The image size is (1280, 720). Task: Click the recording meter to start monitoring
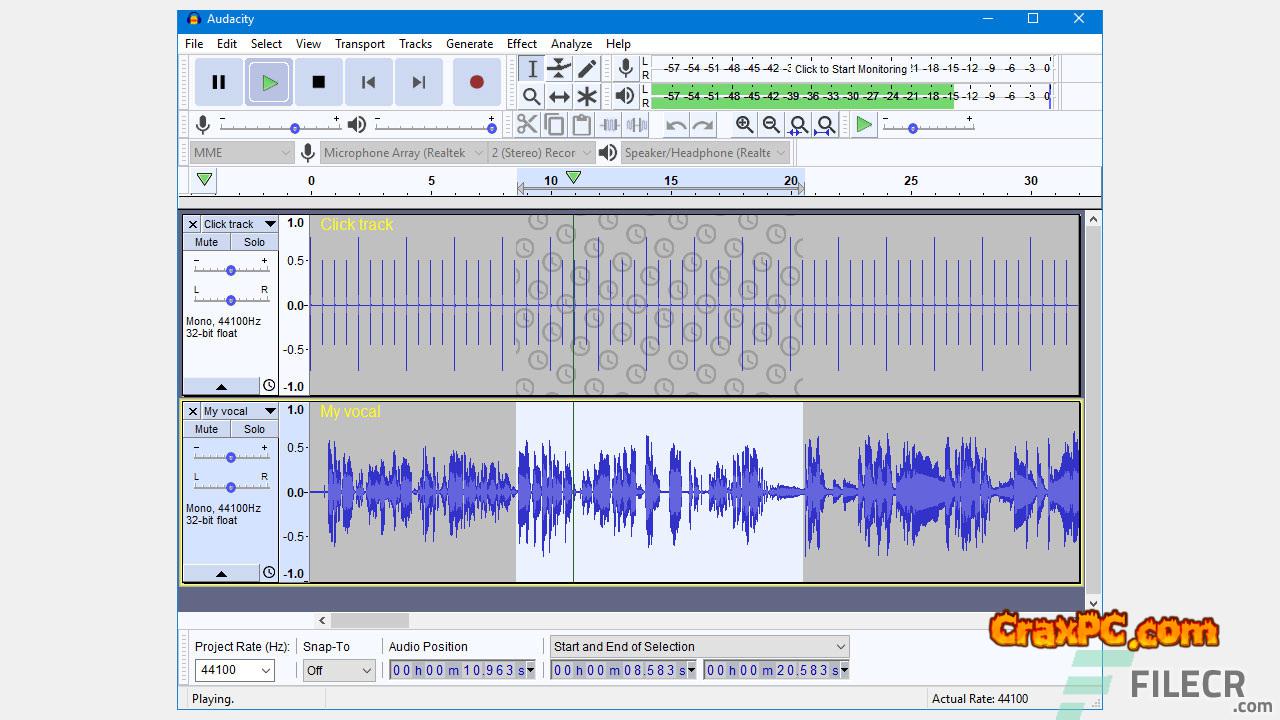tap(850, 69)
